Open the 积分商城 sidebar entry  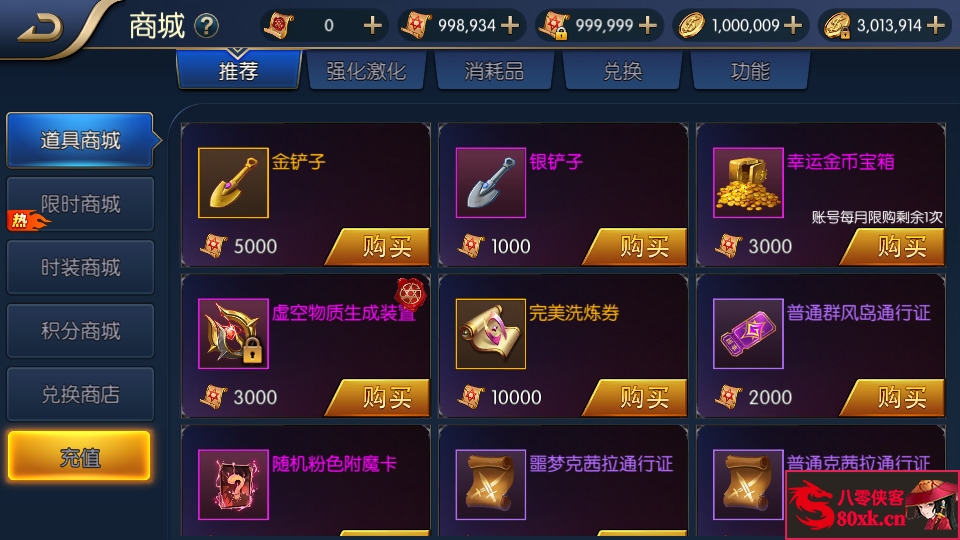point(80,331)
